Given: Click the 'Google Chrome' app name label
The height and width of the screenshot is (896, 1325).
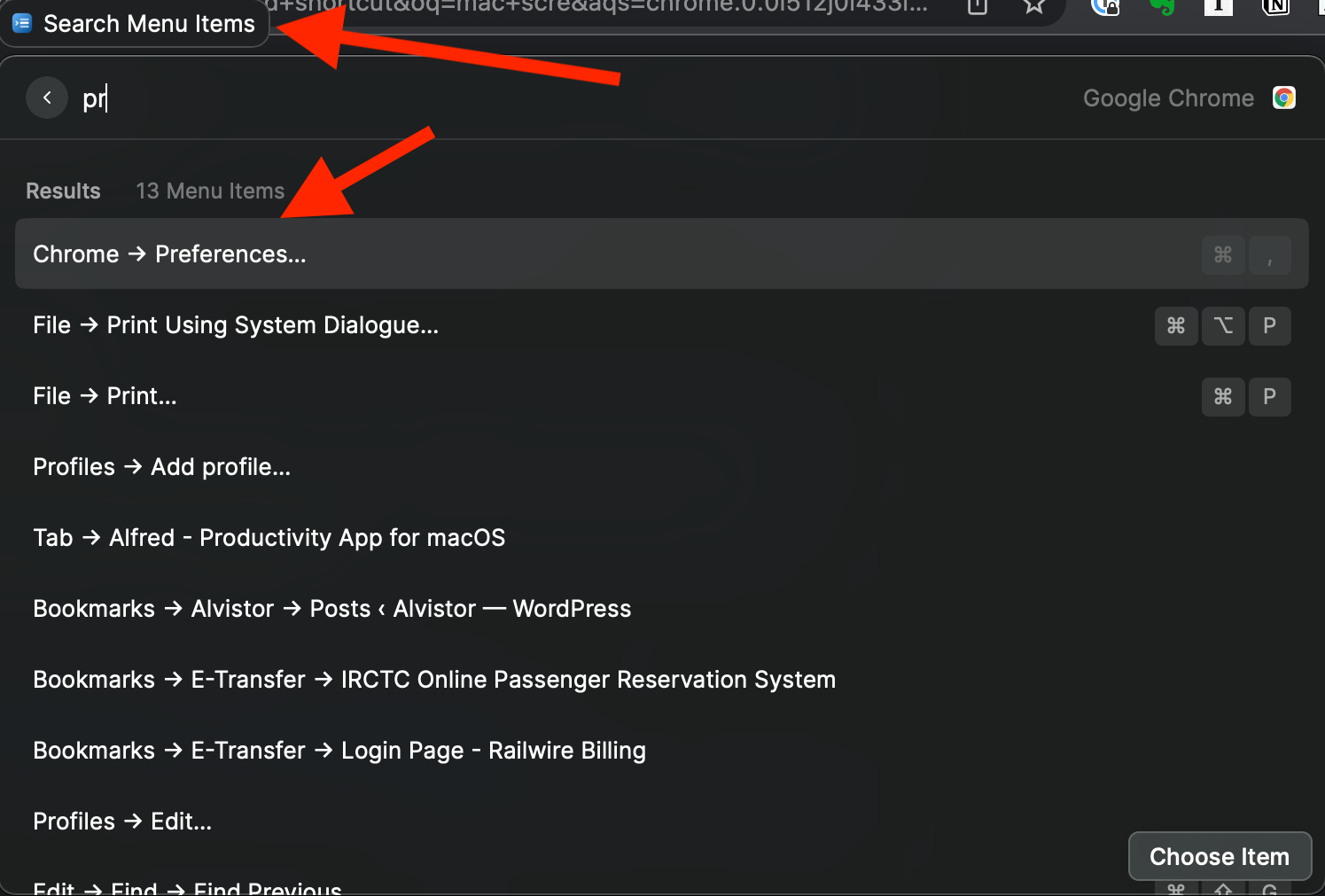Looking at the screenshot, I should tap(1168, 98).
